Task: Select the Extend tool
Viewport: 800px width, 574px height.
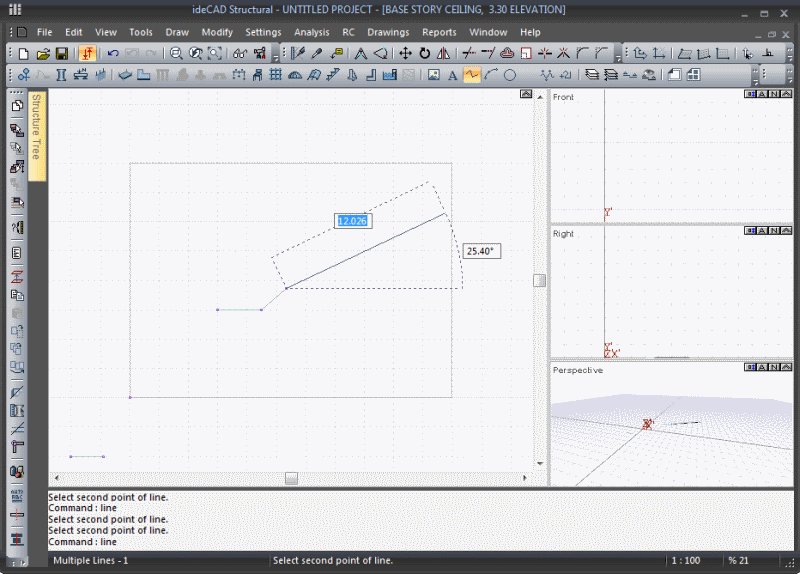Action: click(488, 54)
